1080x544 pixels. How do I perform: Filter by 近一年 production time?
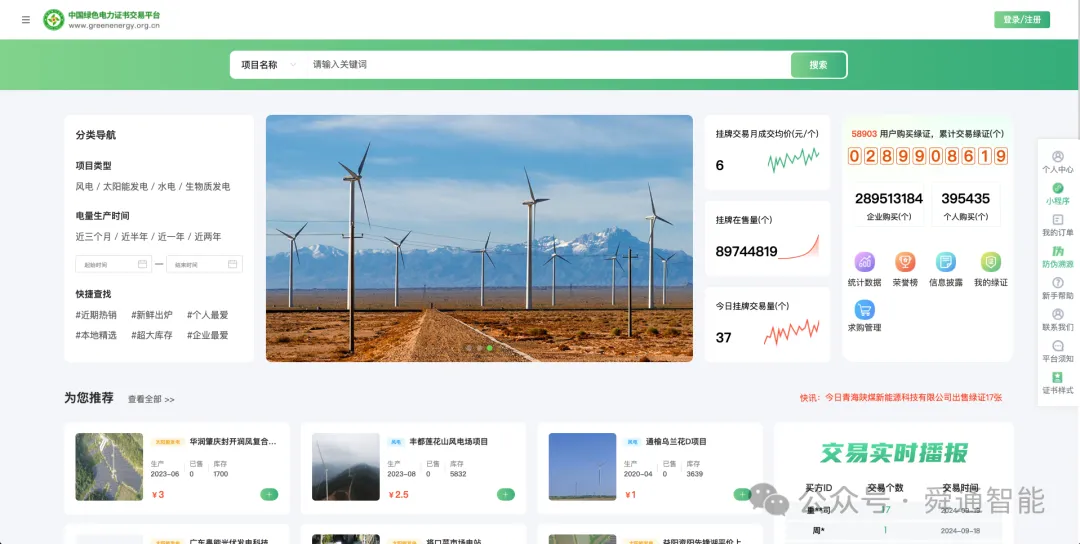click(171, 236)
